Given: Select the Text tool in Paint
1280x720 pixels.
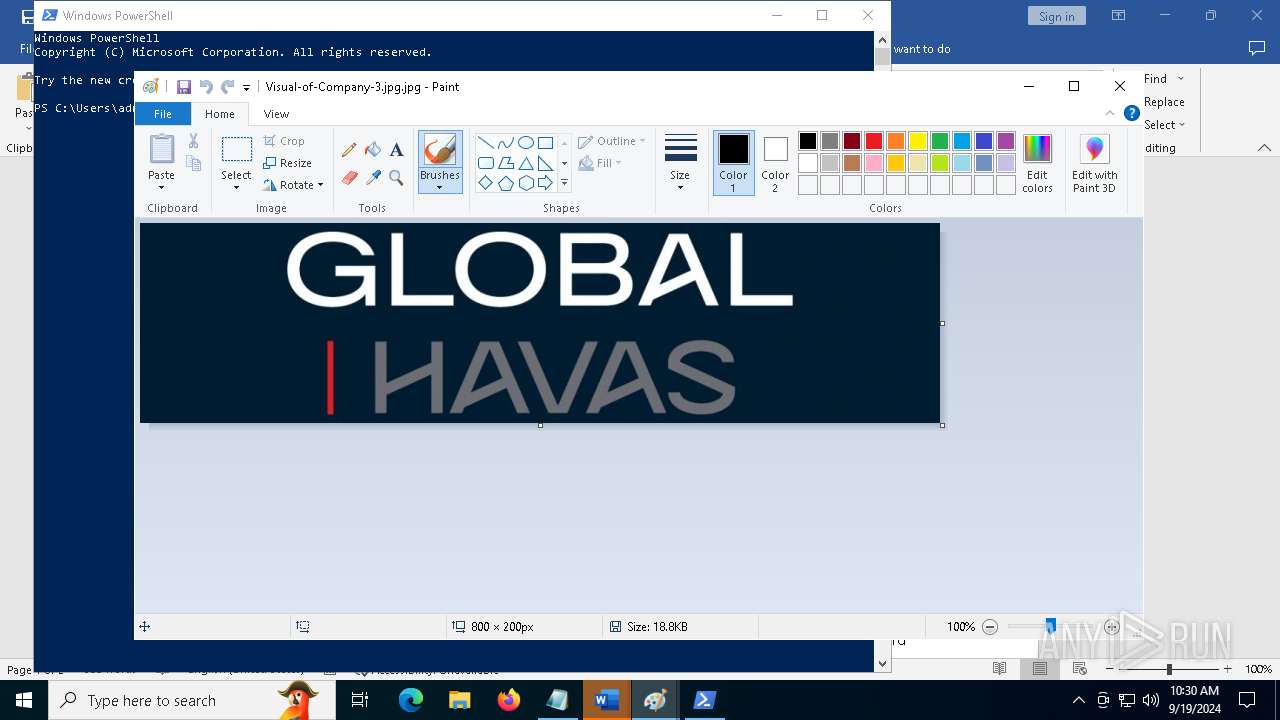Looking at the screenshot, I should point(396,150).
